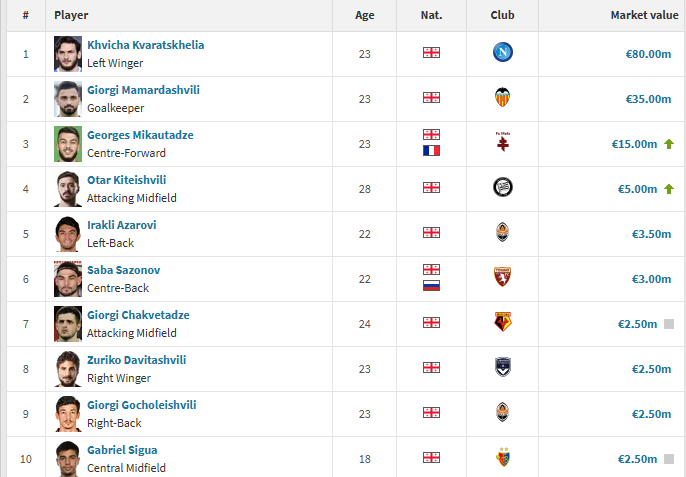Sort the table by Market value column
The image size is (686, 477).
tap(644, 16)
